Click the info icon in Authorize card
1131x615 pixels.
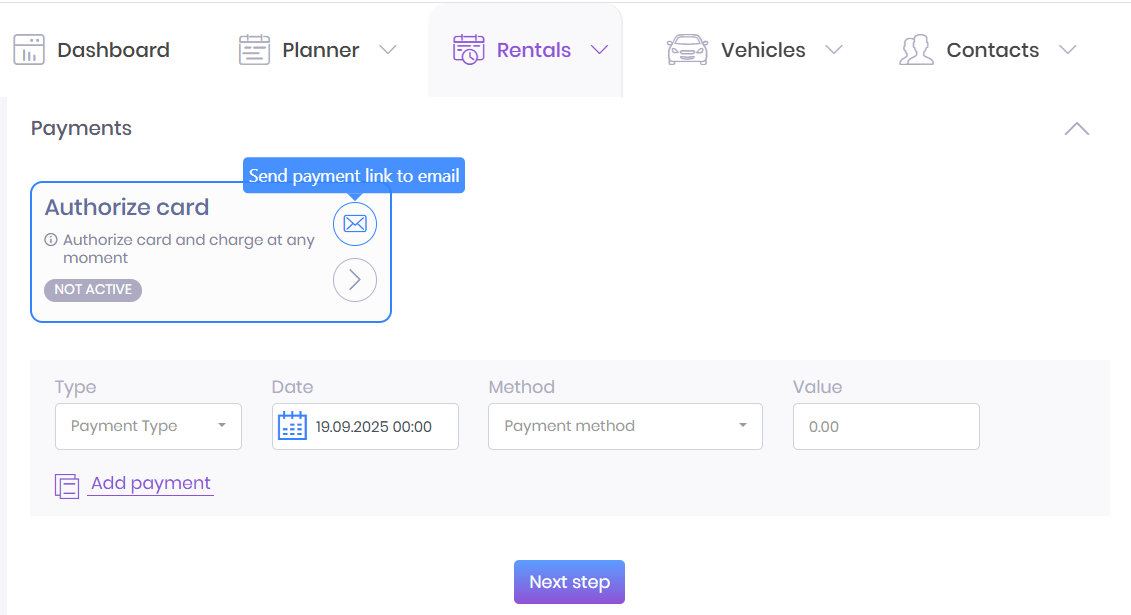(x=51, y=240)
